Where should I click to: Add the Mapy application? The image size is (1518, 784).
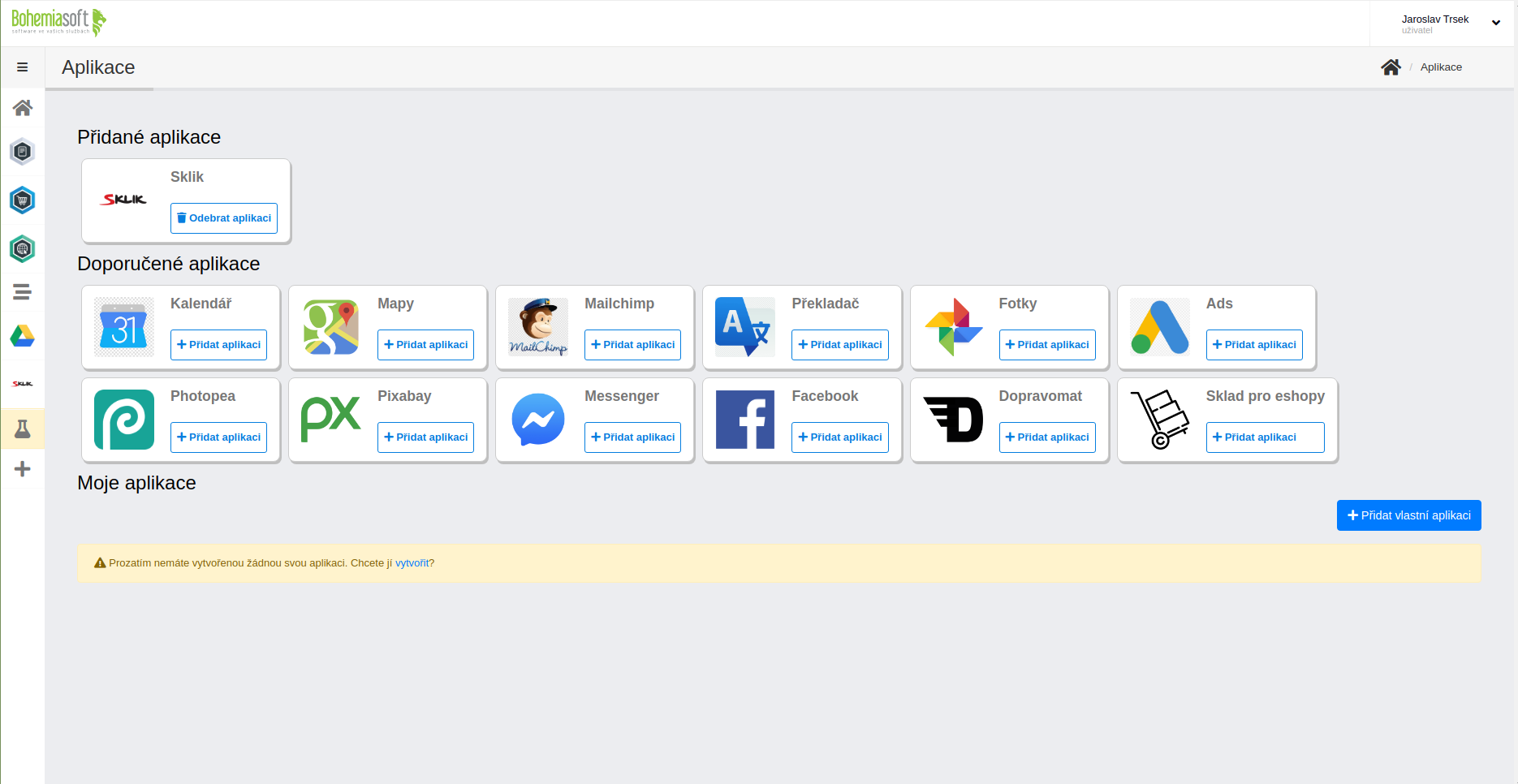[425, 345]
